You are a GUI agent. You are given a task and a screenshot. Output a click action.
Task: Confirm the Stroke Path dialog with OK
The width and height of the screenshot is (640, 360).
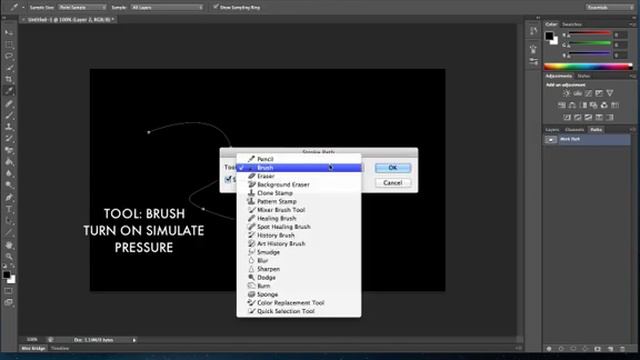click(x=393, y=168)
